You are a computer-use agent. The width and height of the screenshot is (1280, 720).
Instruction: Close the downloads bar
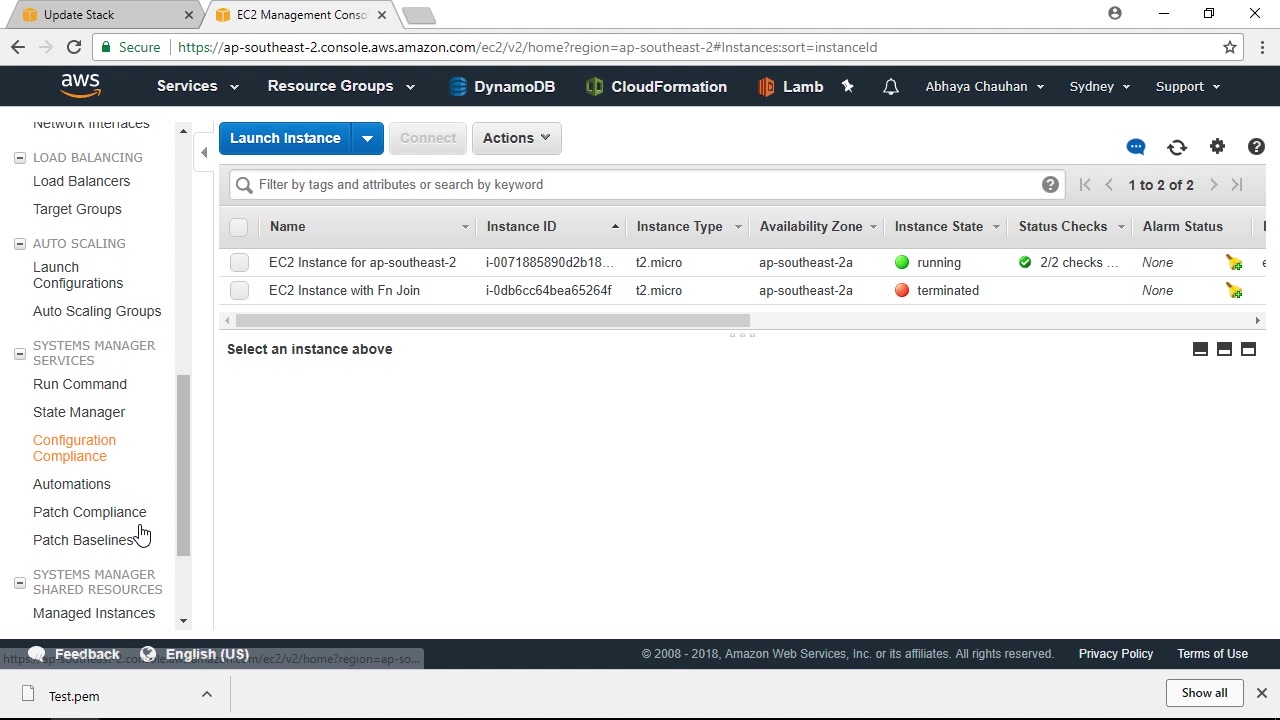[1262, 693]
